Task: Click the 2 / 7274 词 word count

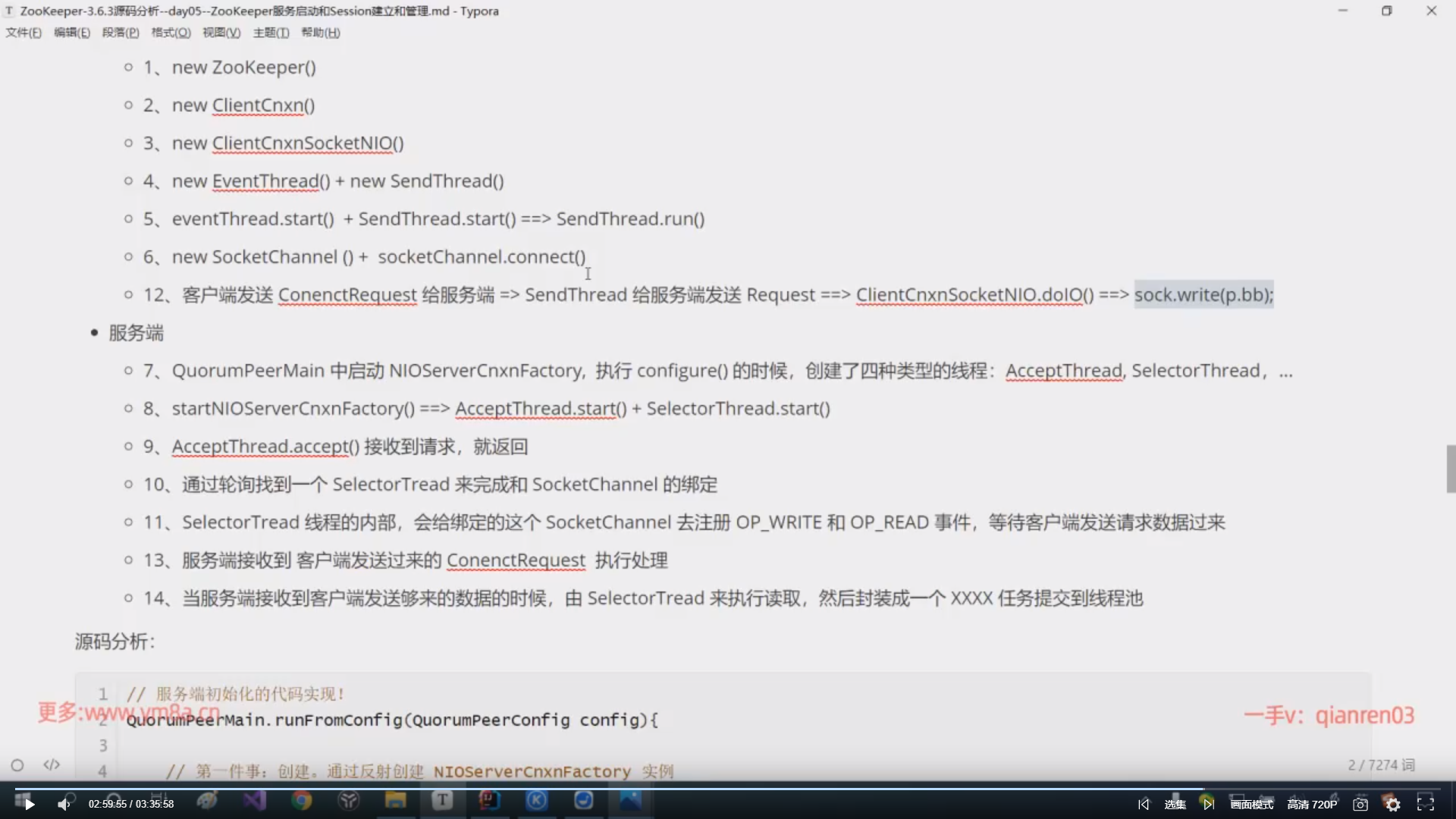Action: [x=1381, y=764]
